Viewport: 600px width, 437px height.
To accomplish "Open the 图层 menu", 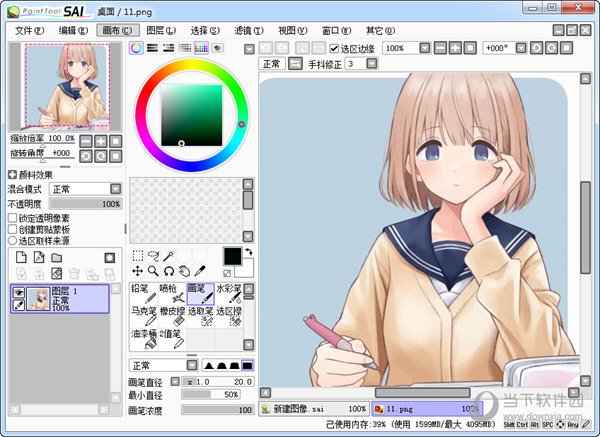I will 161,30.
